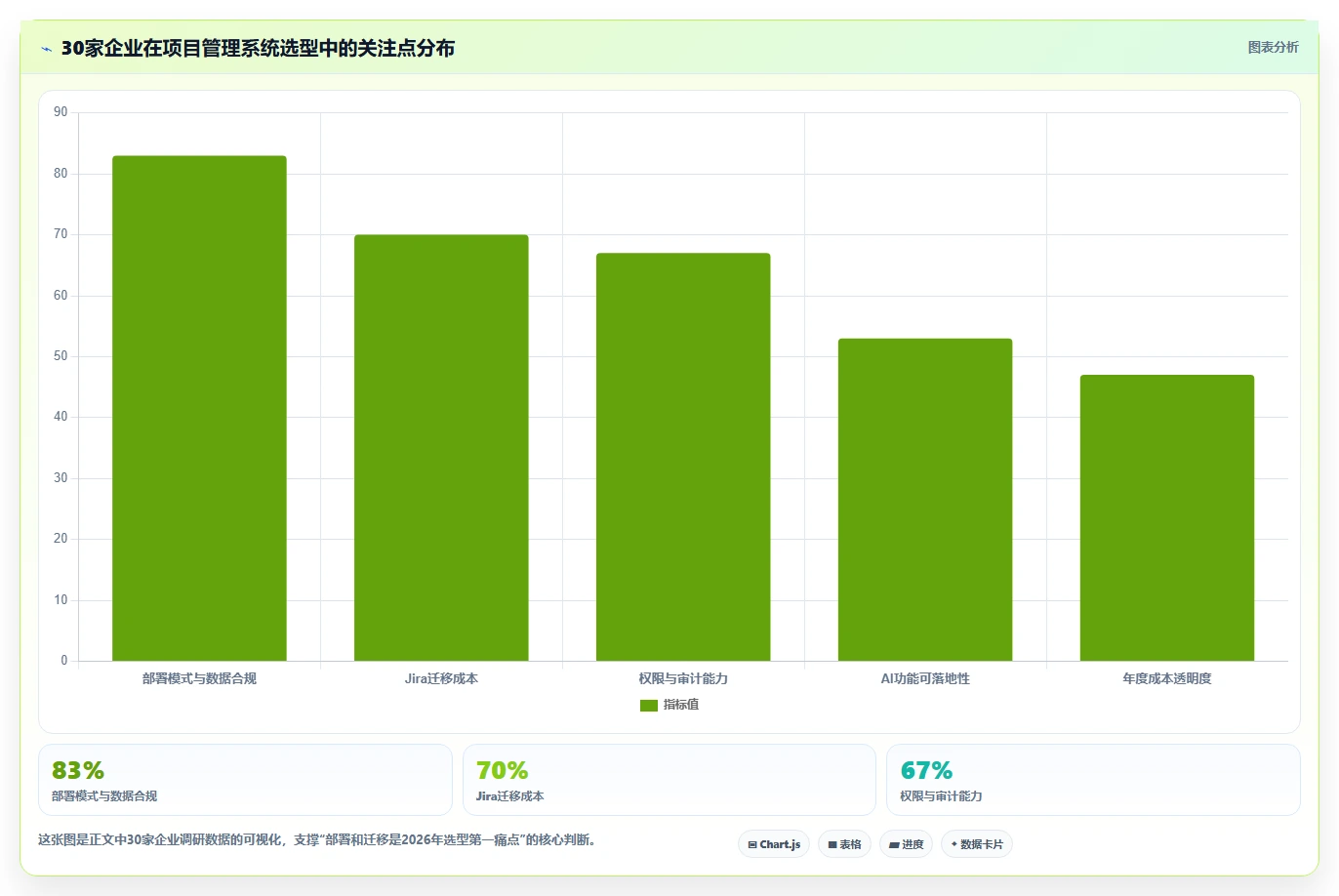The height and width of the screenshot is (896, 1339).
Task: Click the chart title 30家企业在项目管理系统选型中的关注点分布
Action: 258,49
